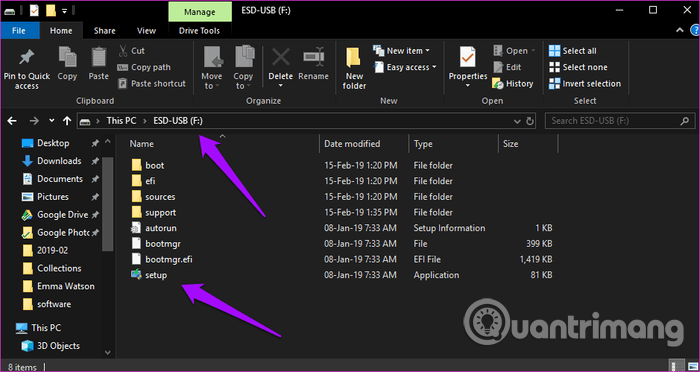This screenshot has height=372, width=700.
Task: Click This PC in the address bar
Action: 121,121
